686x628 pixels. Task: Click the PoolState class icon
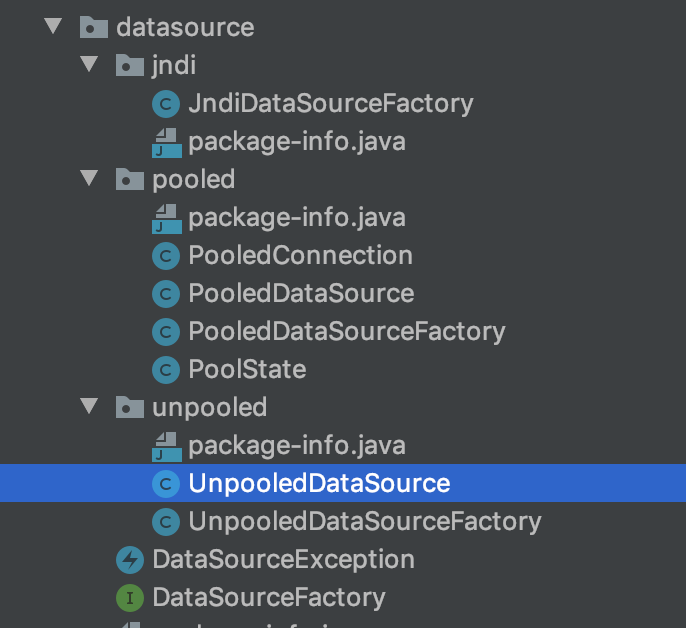pos(165,369)
